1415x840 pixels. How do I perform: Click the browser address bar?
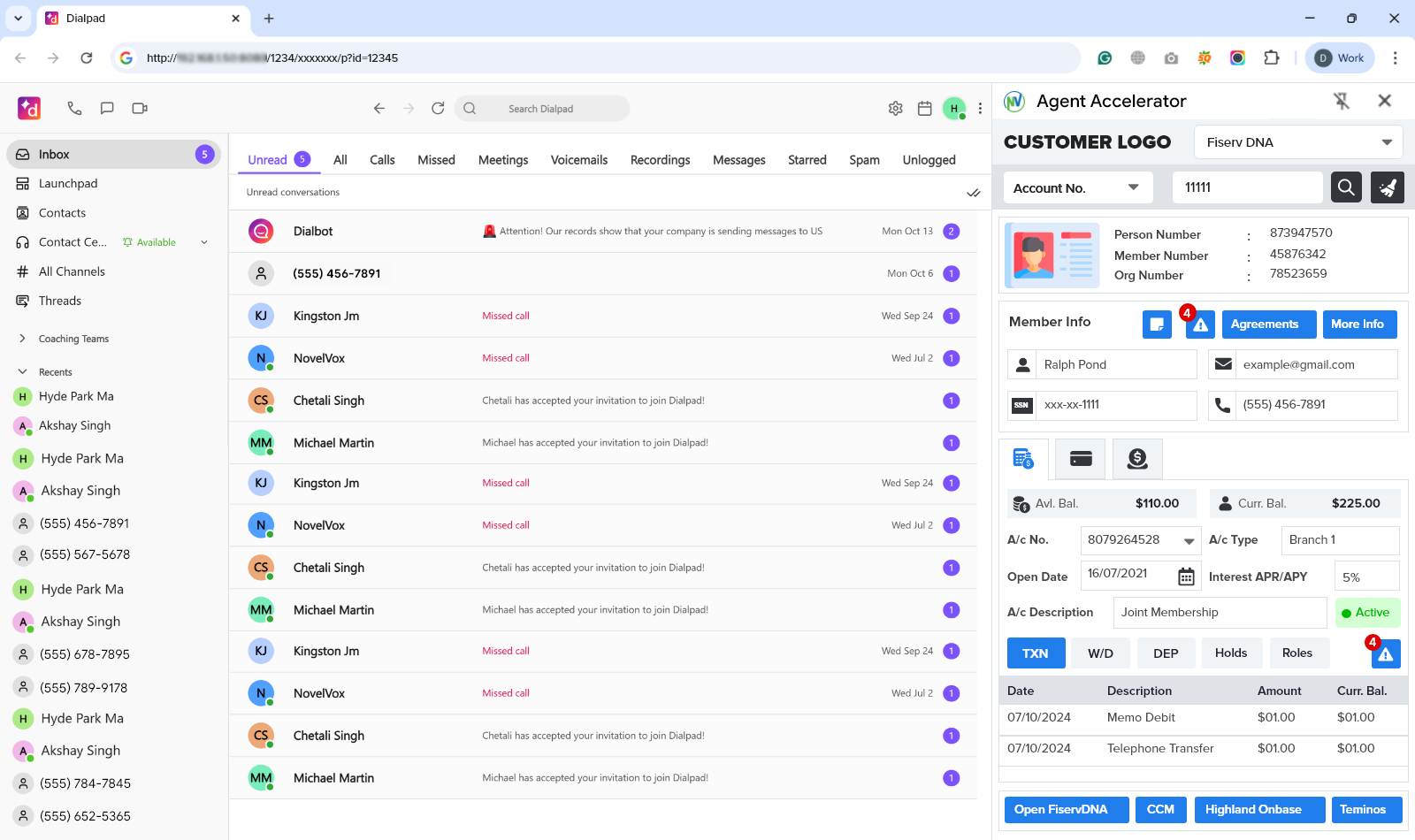click(595, 58)
